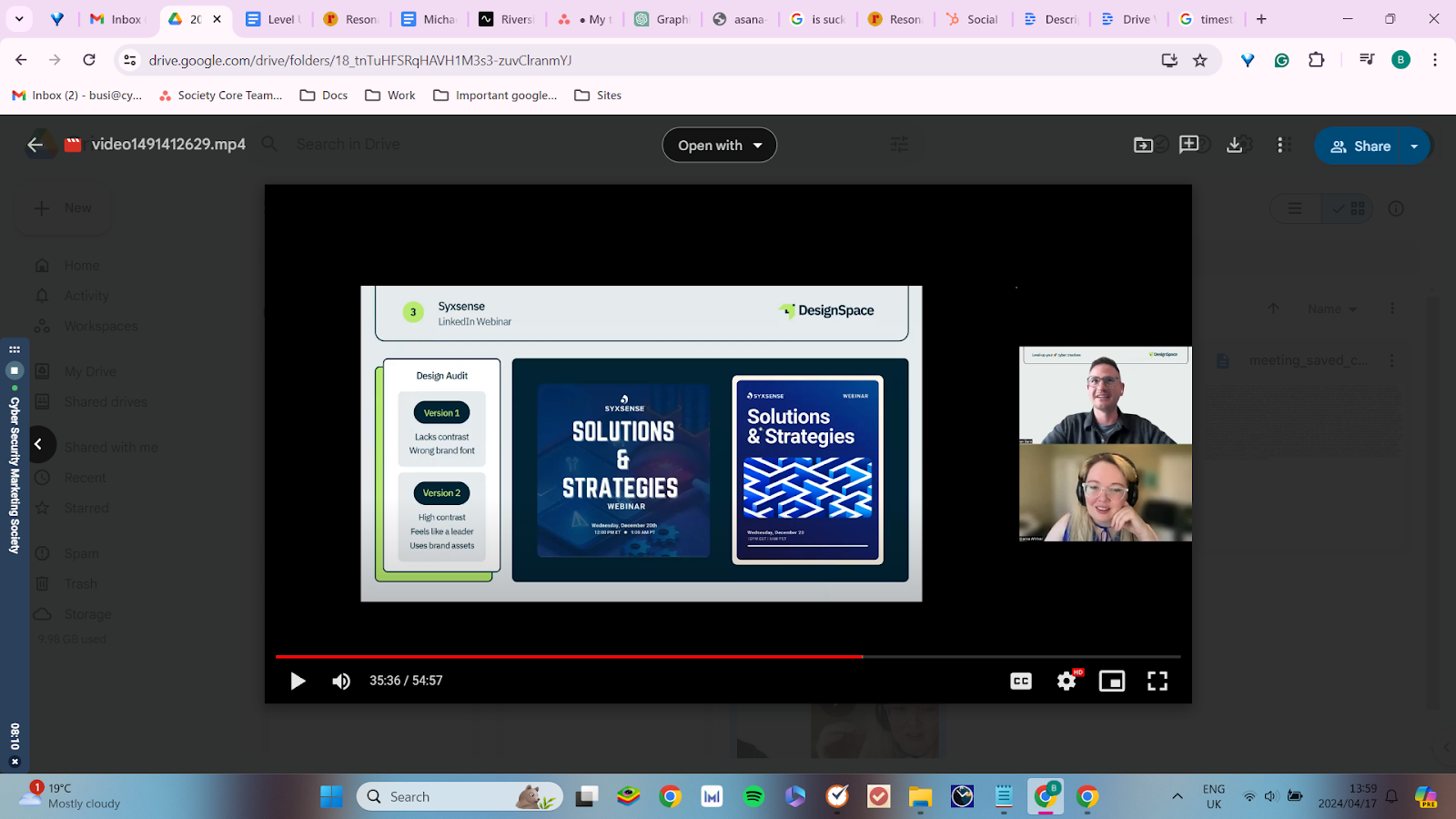This screenshot has width=1456, height=819.
Task: Open File Explorer from taskbar
Action: click(920, 797)
